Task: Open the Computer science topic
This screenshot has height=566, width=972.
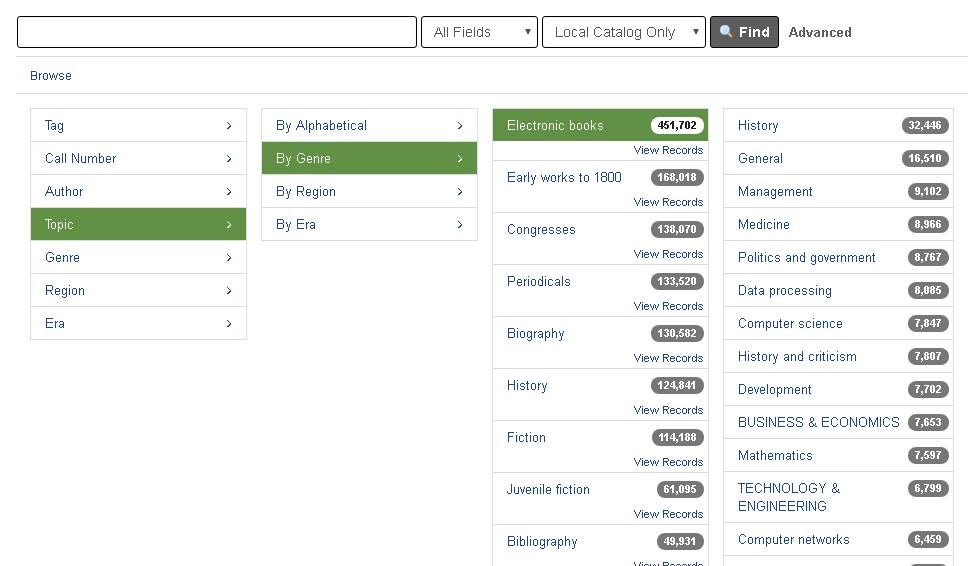Action: coord(790,323)
